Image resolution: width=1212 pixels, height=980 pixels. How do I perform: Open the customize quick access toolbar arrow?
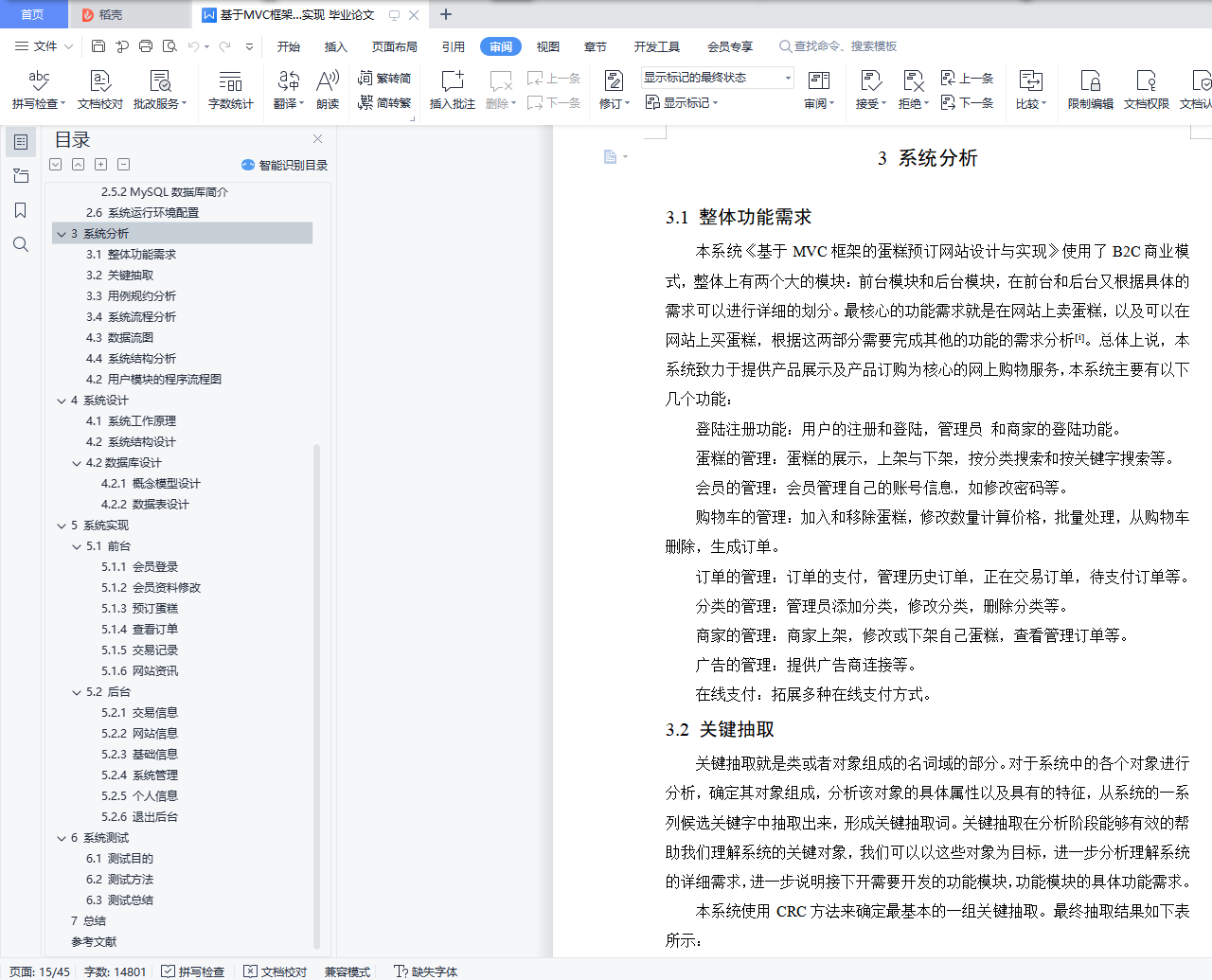coord(249,45)
